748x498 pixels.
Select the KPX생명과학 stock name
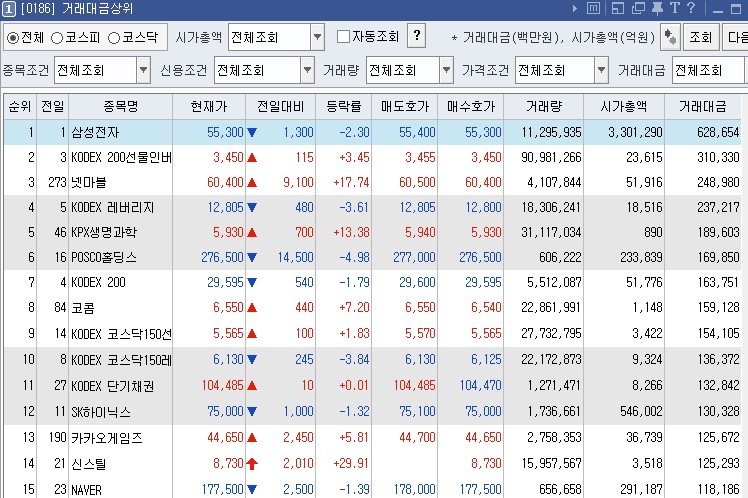(x=104, y=232)
